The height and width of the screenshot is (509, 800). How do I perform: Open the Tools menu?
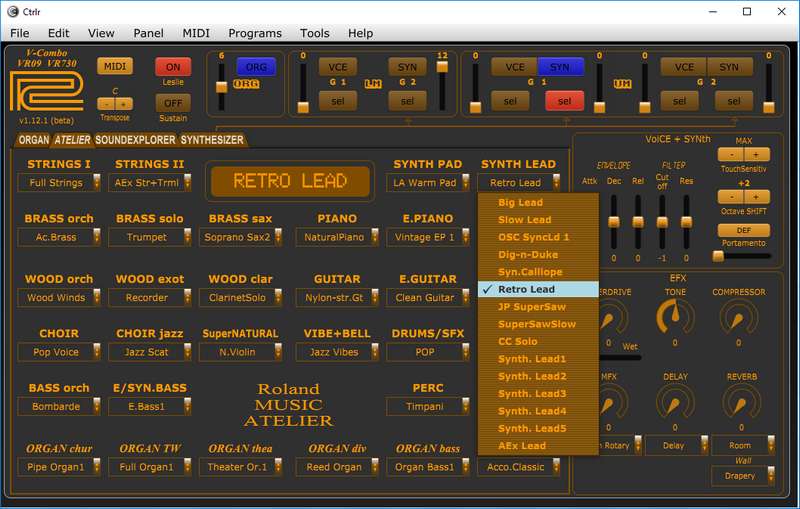314,33
